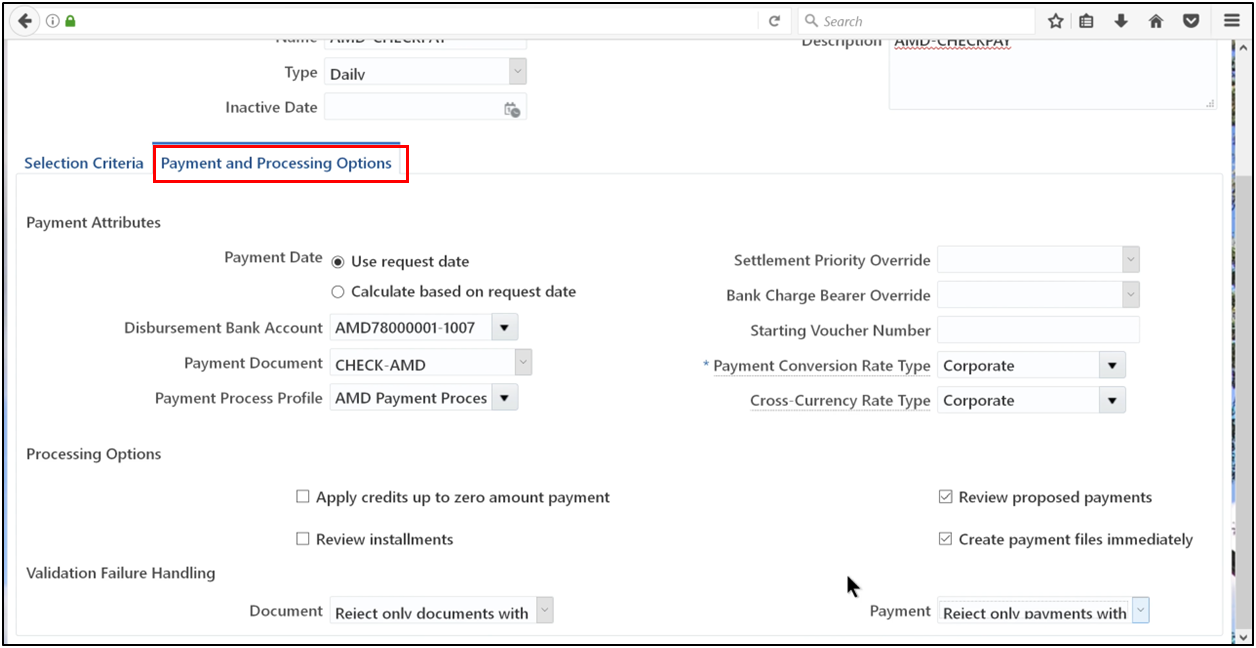This screenshot has width=1256, height=648.
Task: Enable Apply credits up to zero amount payment
Action: tap(303, 496)
